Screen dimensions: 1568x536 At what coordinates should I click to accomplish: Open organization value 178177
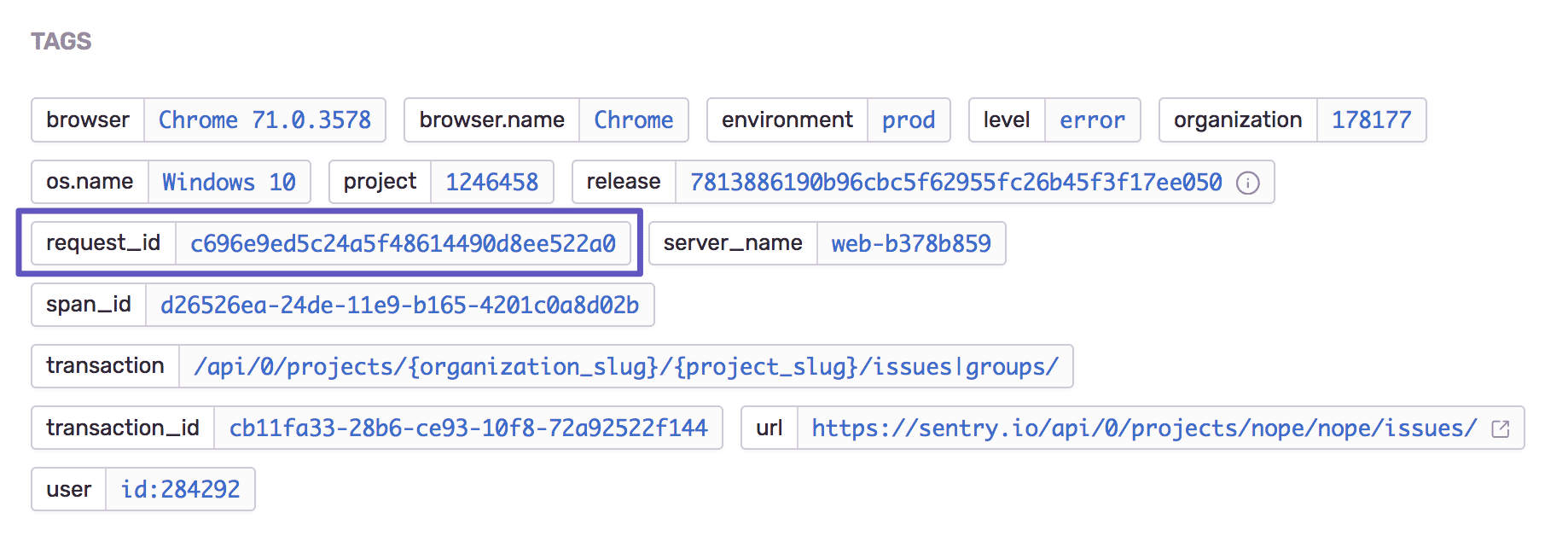tap(1372, 120)
